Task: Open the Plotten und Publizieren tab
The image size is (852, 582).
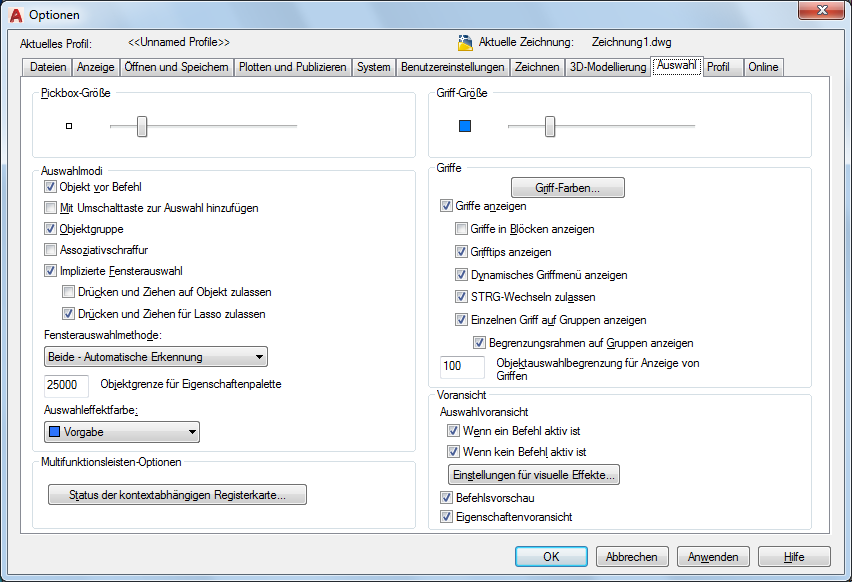Action: pyautogui.click(x=293, y=67)
